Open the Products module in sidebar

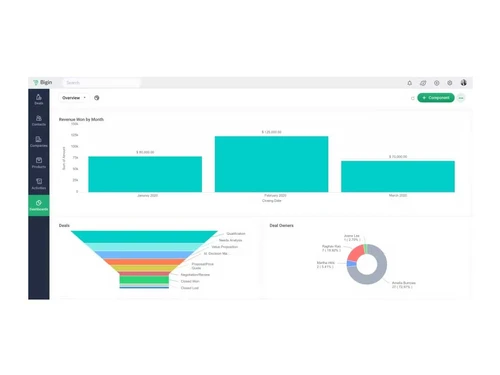(39, 163)
